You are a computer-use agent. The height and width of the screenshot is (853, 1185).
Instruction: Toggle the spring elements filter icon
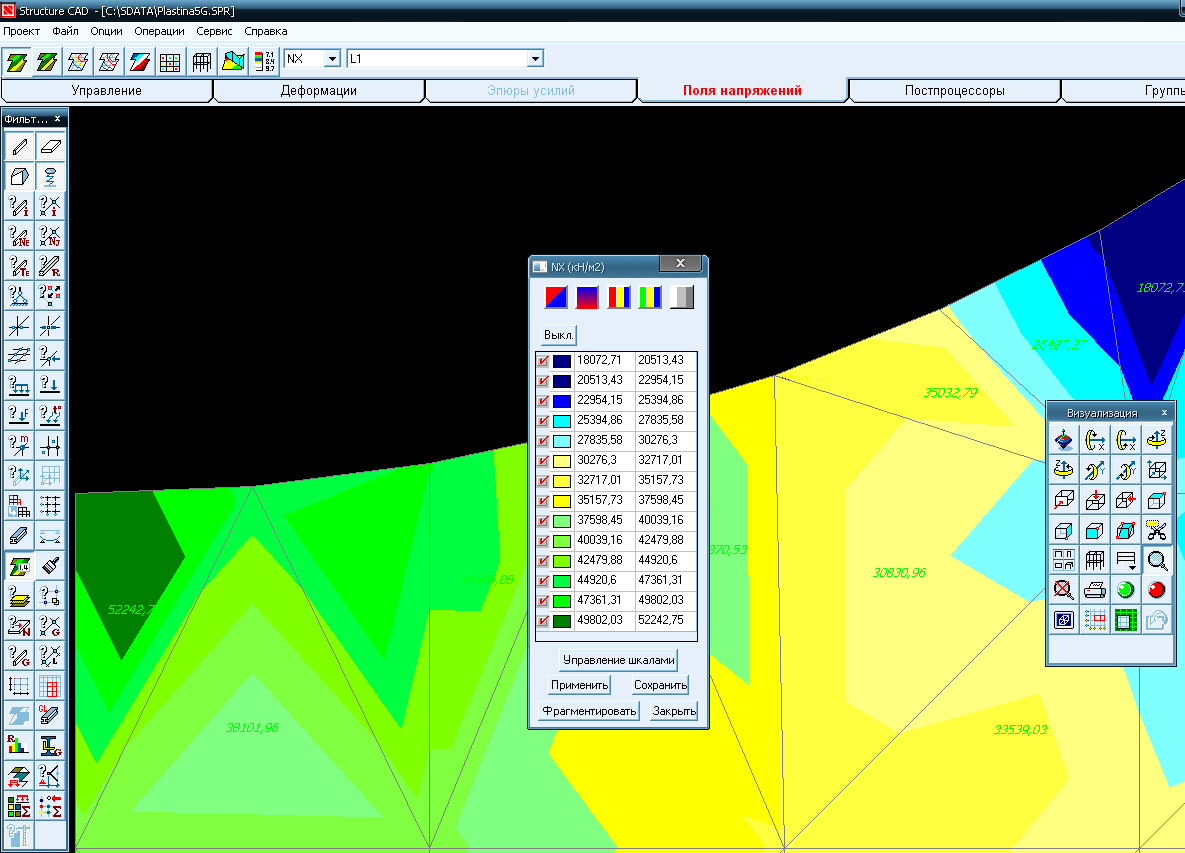coord(50,176)
